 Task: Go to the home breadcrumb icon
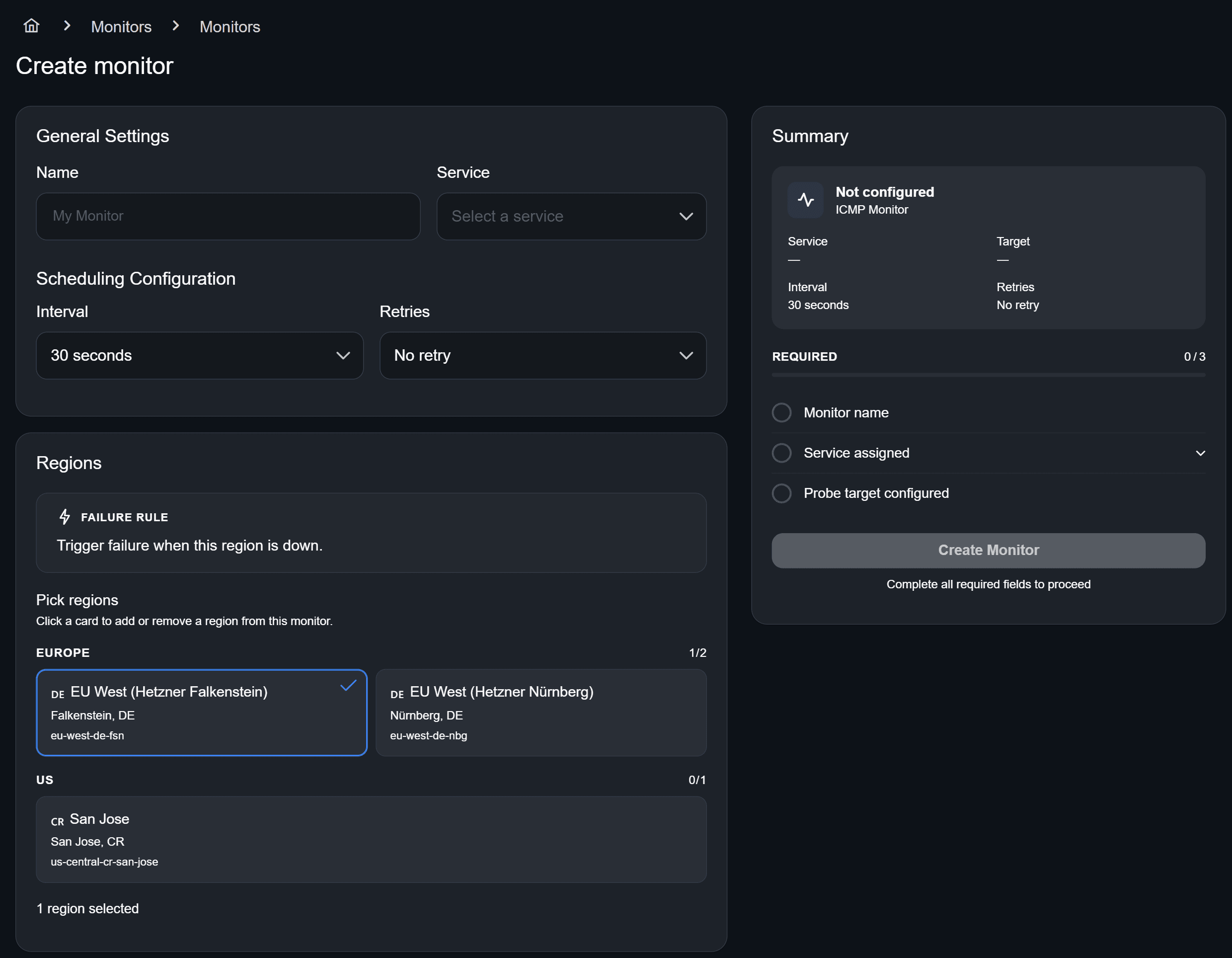pos(32,26)
